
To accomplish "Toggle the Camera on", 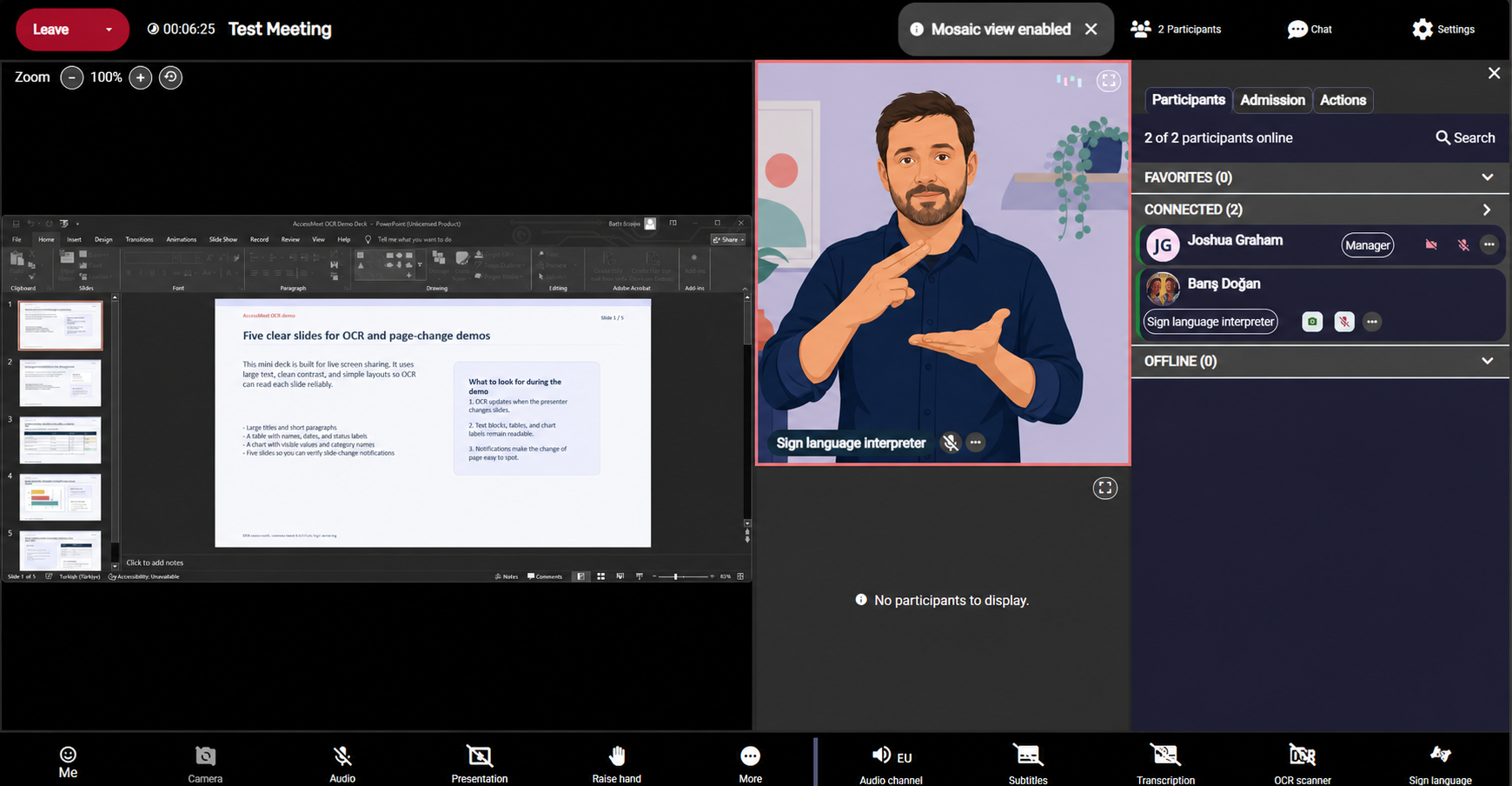I will coord(205,763).
